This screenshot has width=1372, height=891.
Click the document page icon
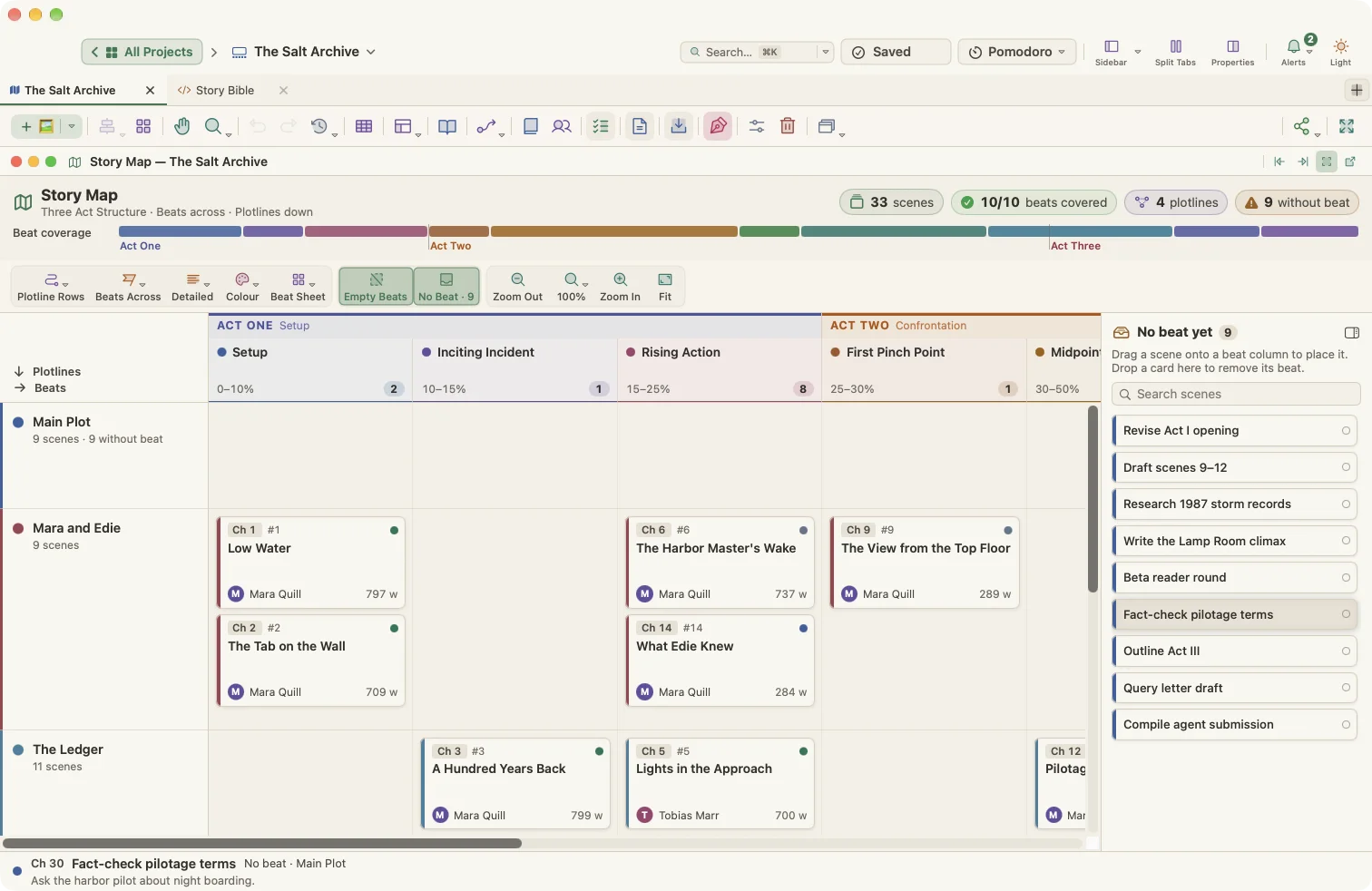640,126
